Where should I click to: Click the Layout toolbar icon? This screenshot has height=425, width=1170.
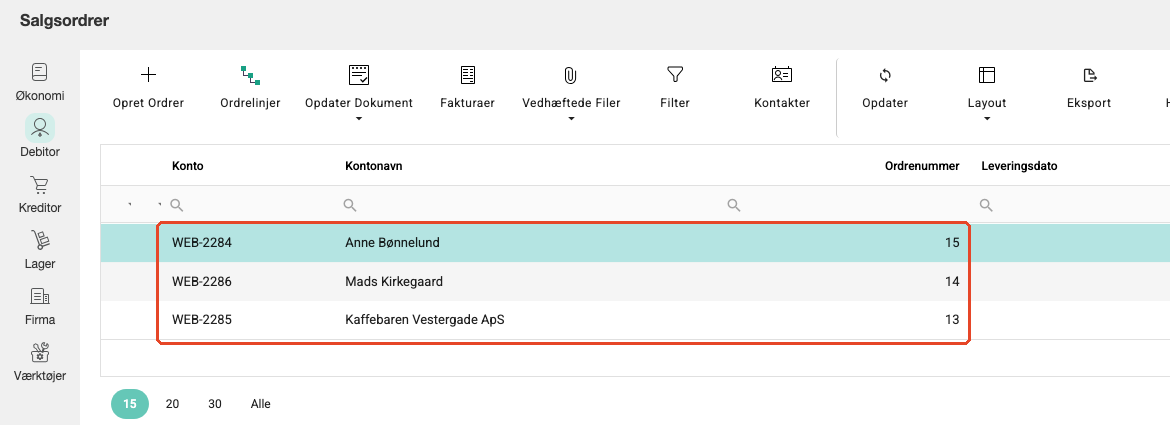coord(986,75)
